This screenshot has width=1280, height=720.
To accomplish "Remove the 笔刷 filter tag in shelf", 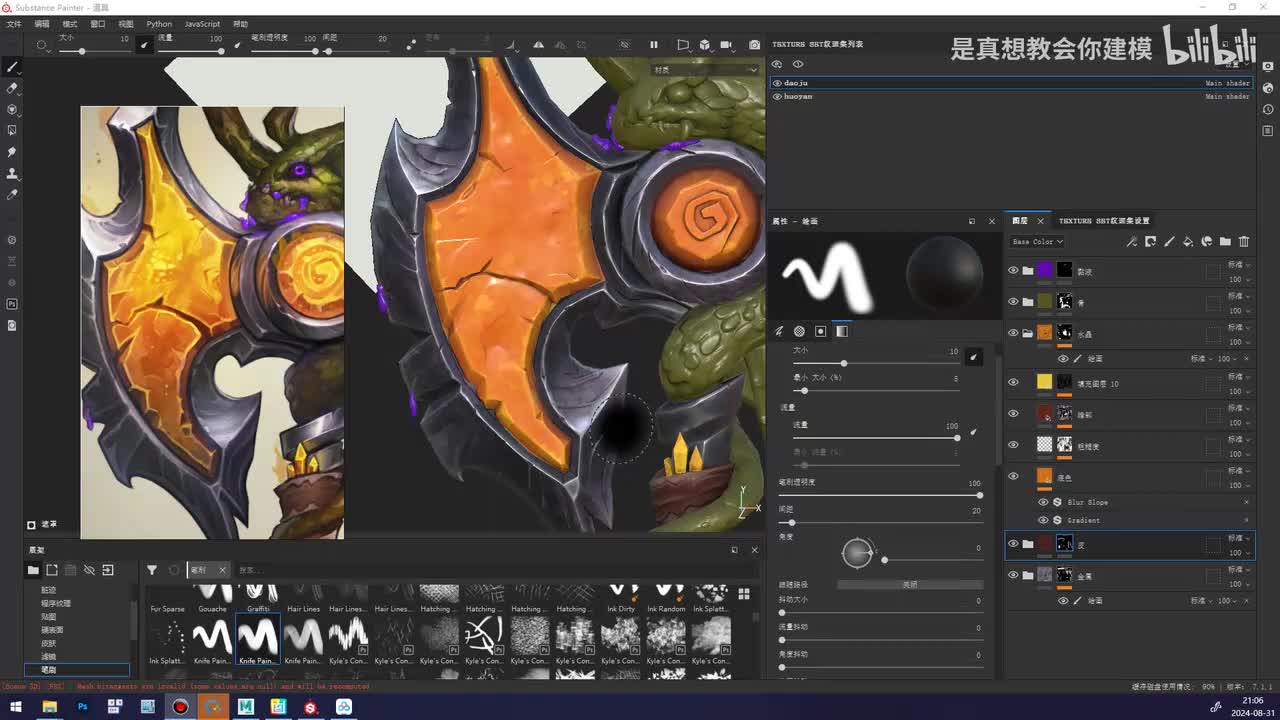I will 222,570.
